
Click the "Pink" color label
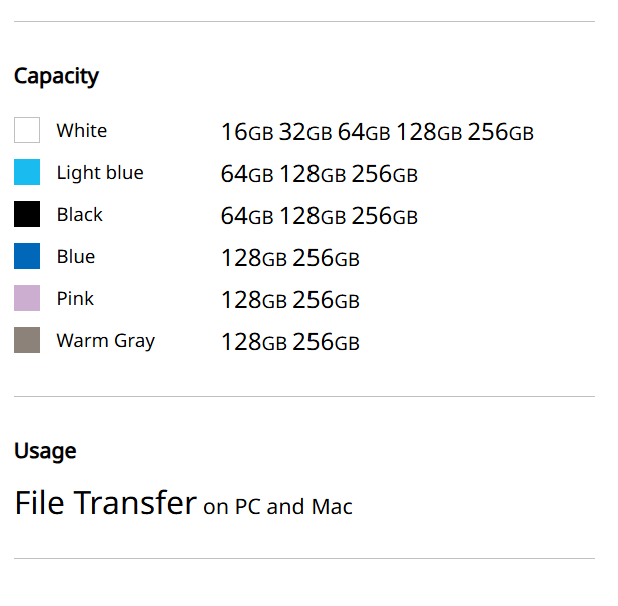click(x=76, y=299)
